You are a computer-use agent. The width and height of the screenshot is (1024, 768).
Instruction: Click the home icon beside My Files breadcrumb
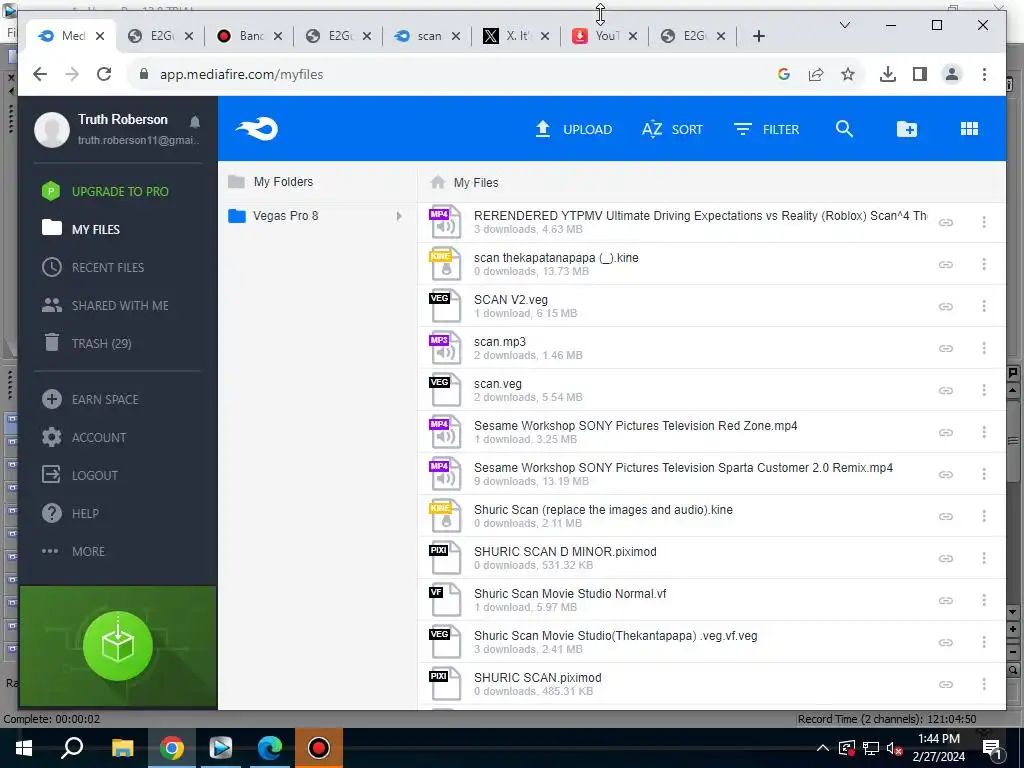pyautogui.click(x=438, y=182)
